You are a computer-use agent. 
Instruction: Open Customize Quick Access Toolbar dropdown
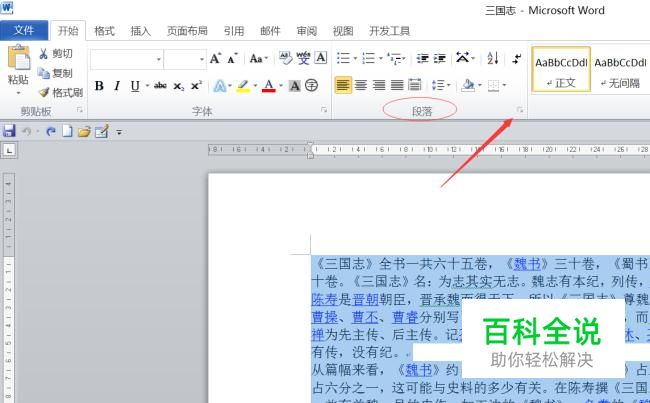tap(119, 132)
